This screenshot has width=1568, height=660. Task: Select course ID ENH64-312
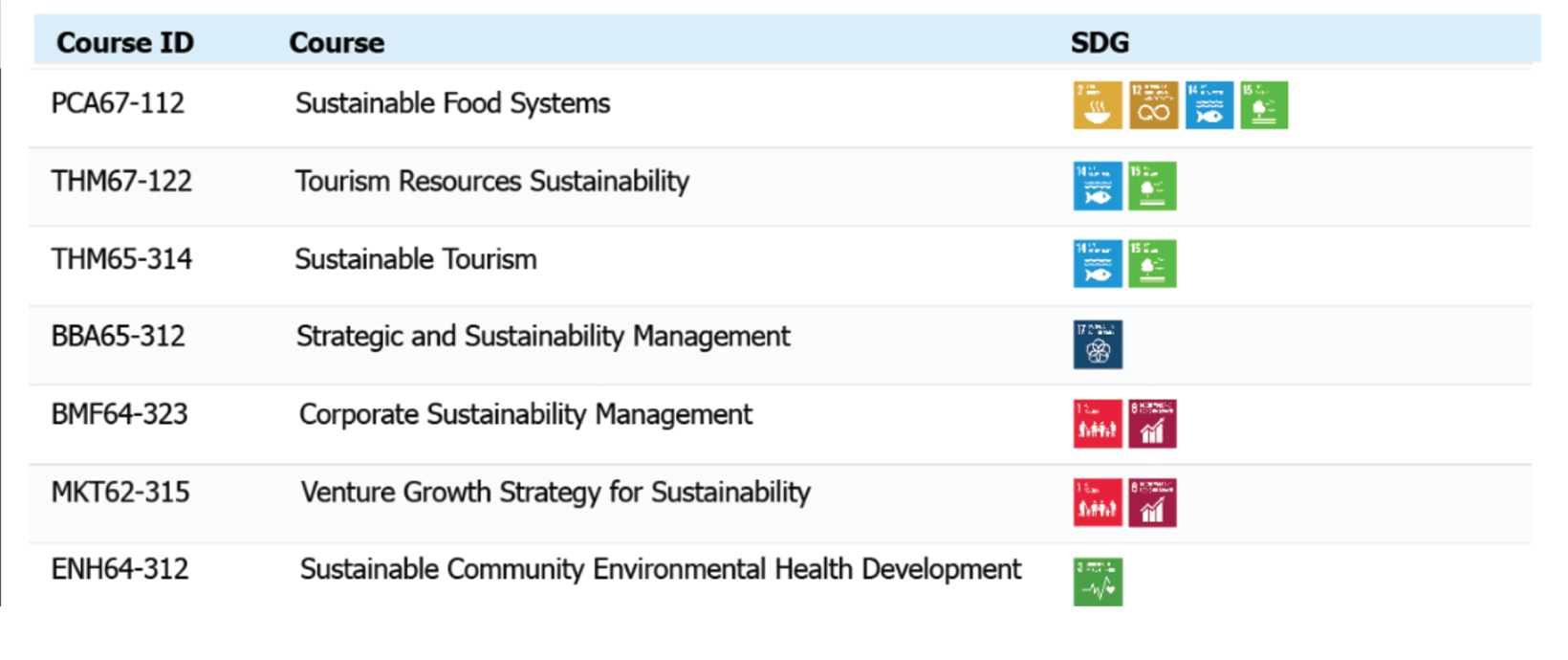120,569
